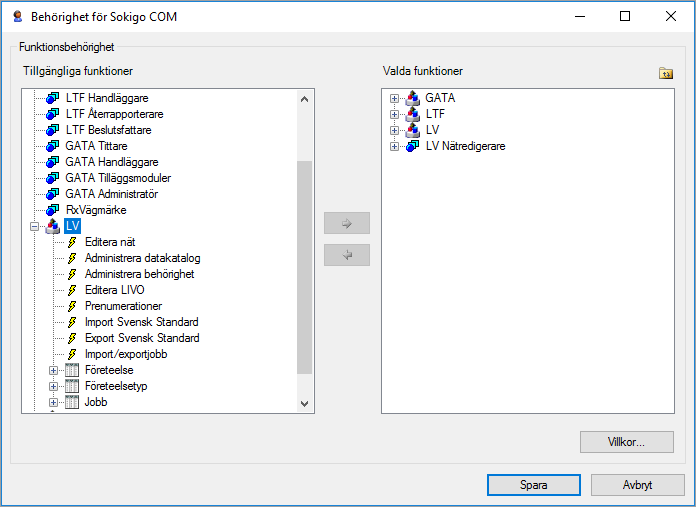The image size is (696, 507).
Task: Click the folder icon above Valda funktioner list
Action: coord(666,73)
